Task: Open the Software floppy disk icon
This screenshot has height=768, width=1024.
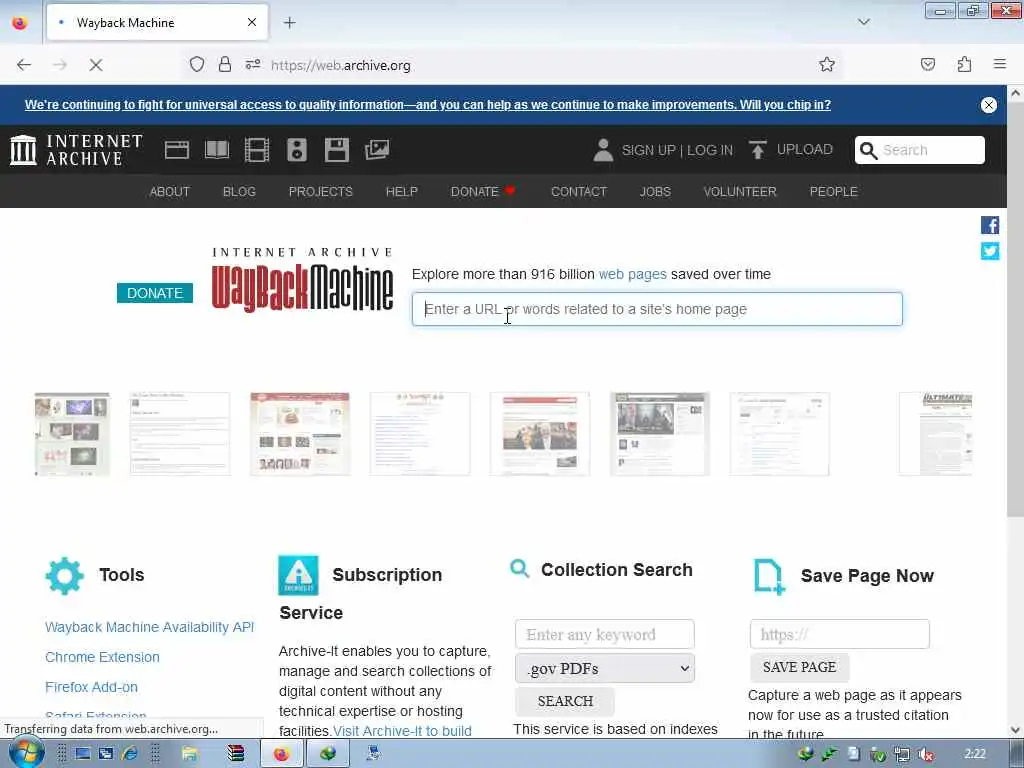Action: 337,150
